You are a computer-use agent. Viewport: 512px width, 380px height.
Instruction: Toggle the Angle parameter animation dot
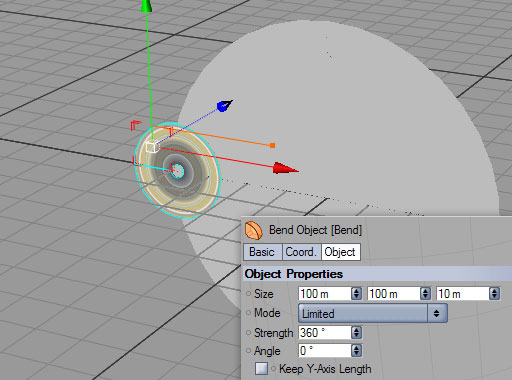tap(248, 350)
